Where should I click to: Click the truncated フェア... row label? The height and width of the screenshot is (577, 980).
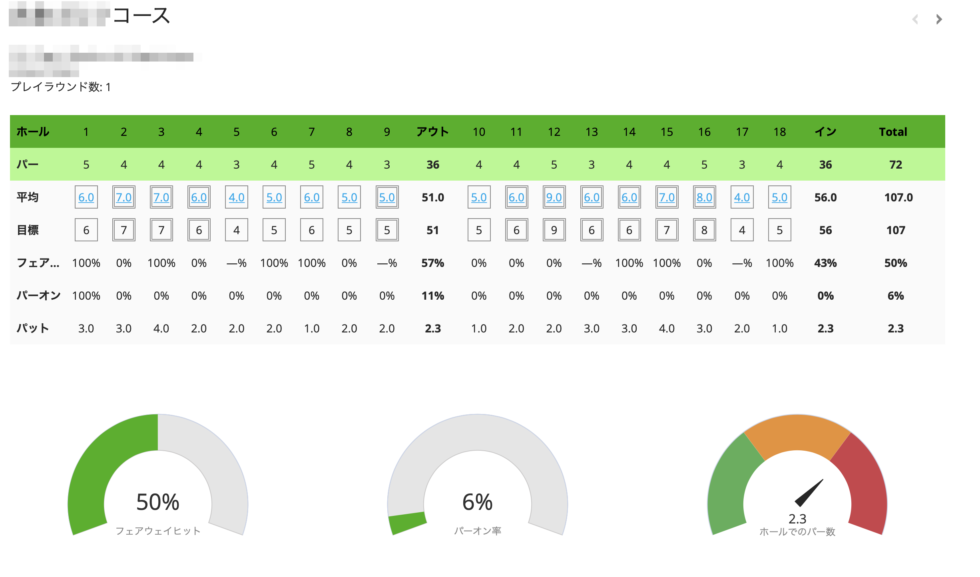tap(37, 263)
